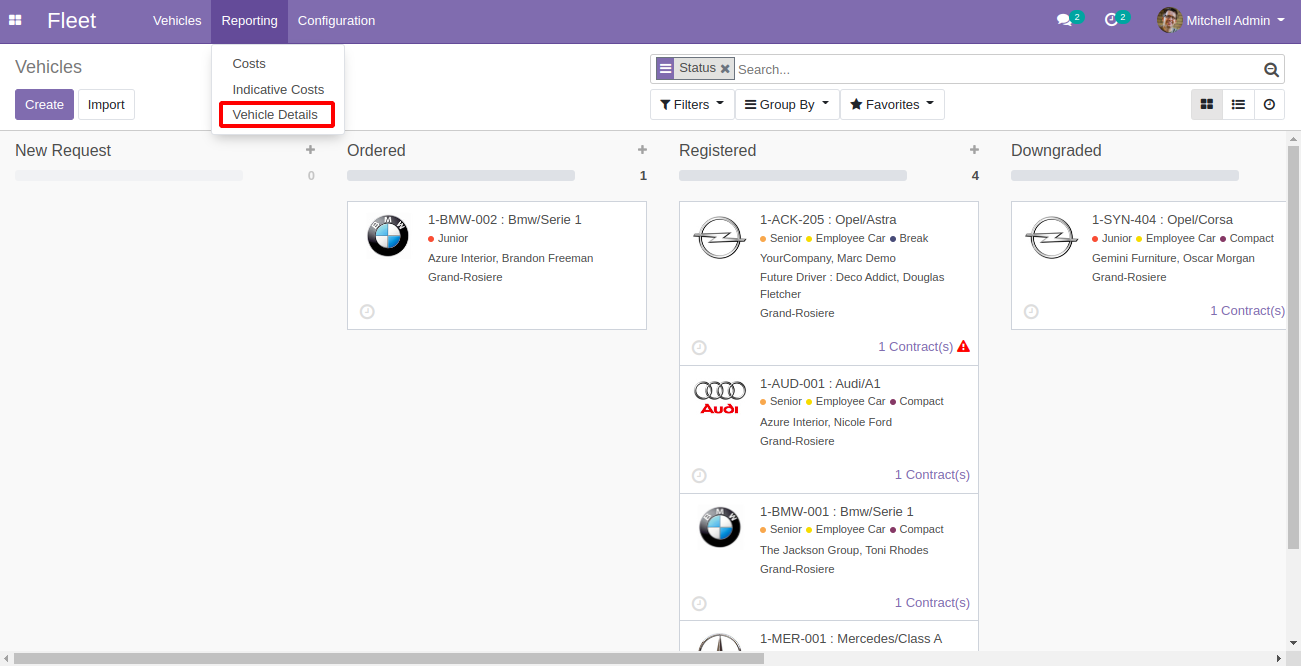Switch to Activity view
Screen dimensions: 1301x666
1269,104
